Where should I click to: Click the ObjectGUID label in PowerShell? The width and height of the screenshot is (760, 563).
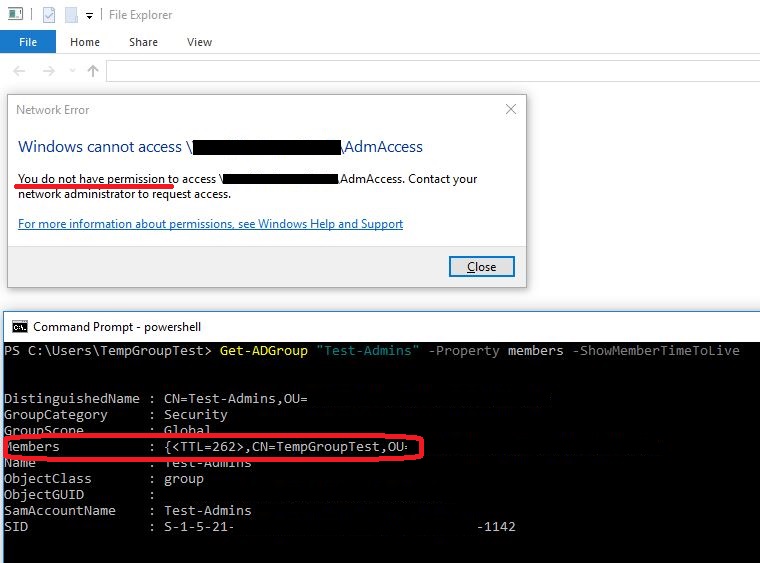tap(44, 495)
